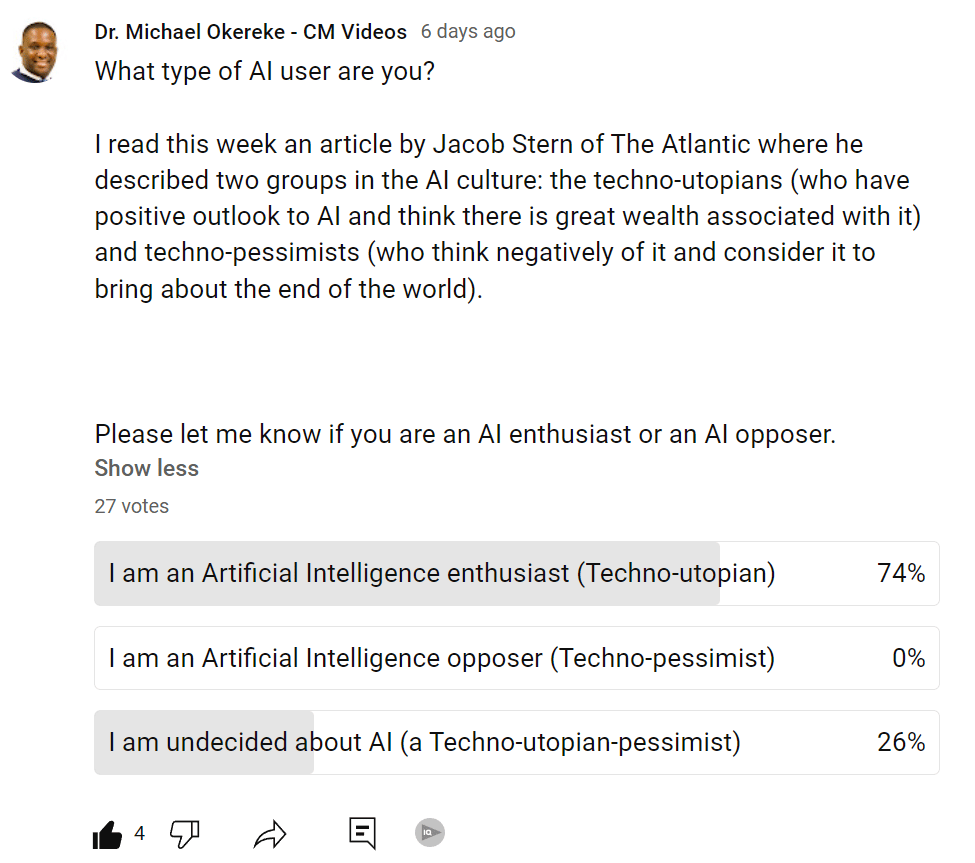The width and height of the screenshot is (975, 863).
Task: Click the round gray extension icon
Action: coord(430,833)
